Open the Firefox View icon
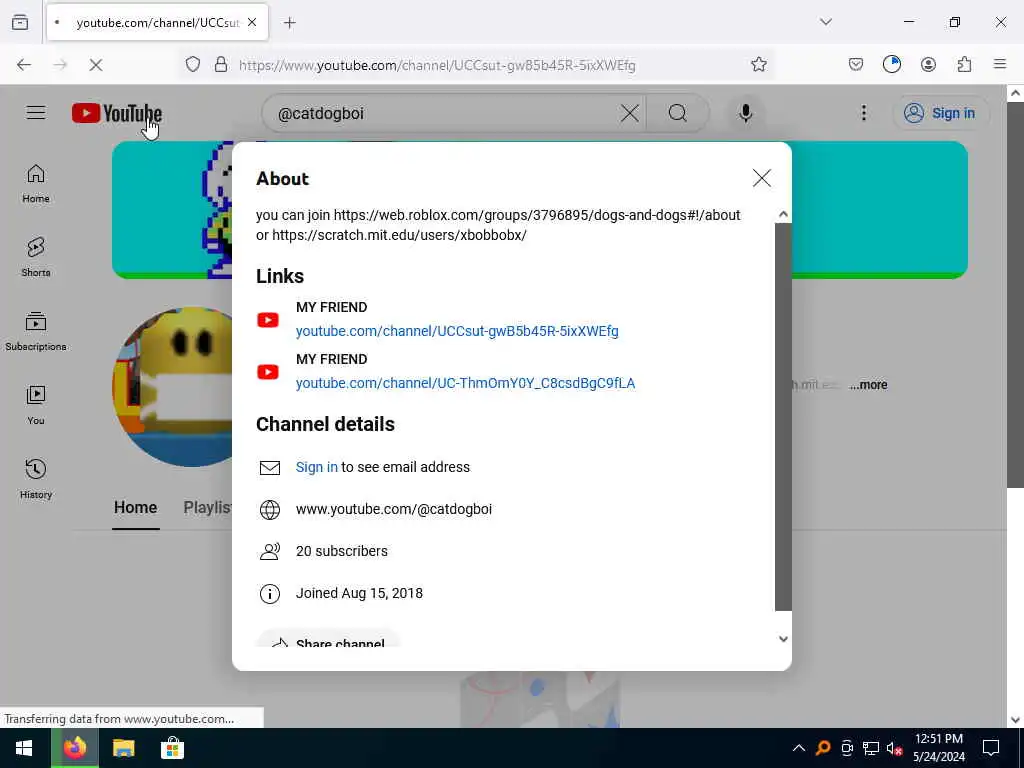Screen dimensions: 1024x768 [x=20, y=22]
